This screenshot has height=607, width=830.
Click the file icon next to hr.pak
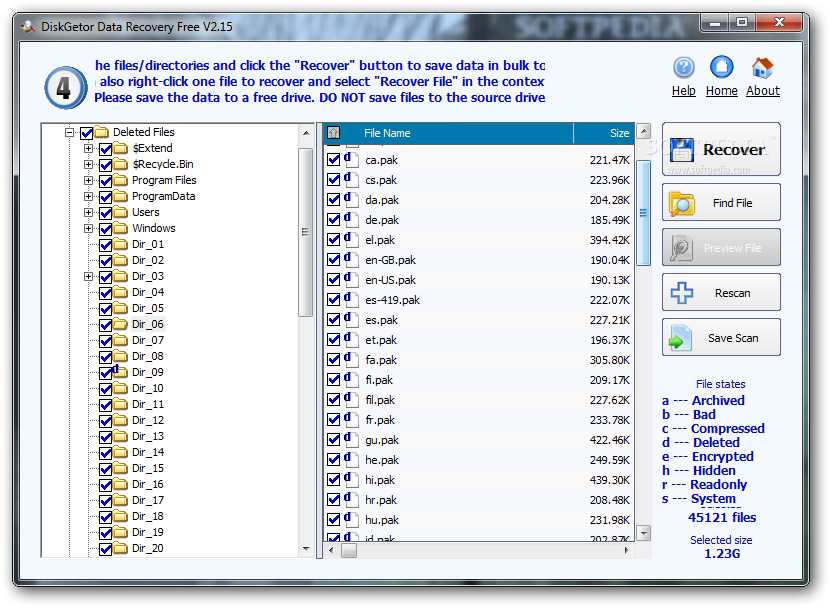pos(351,499)
